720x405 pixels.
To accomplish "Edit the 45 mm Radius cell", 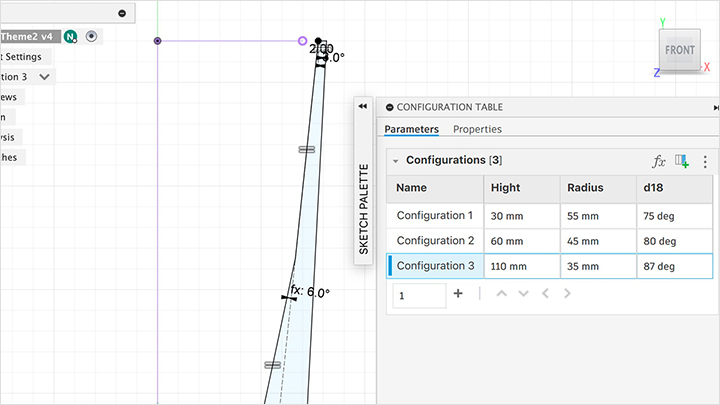I will (598, 241).
